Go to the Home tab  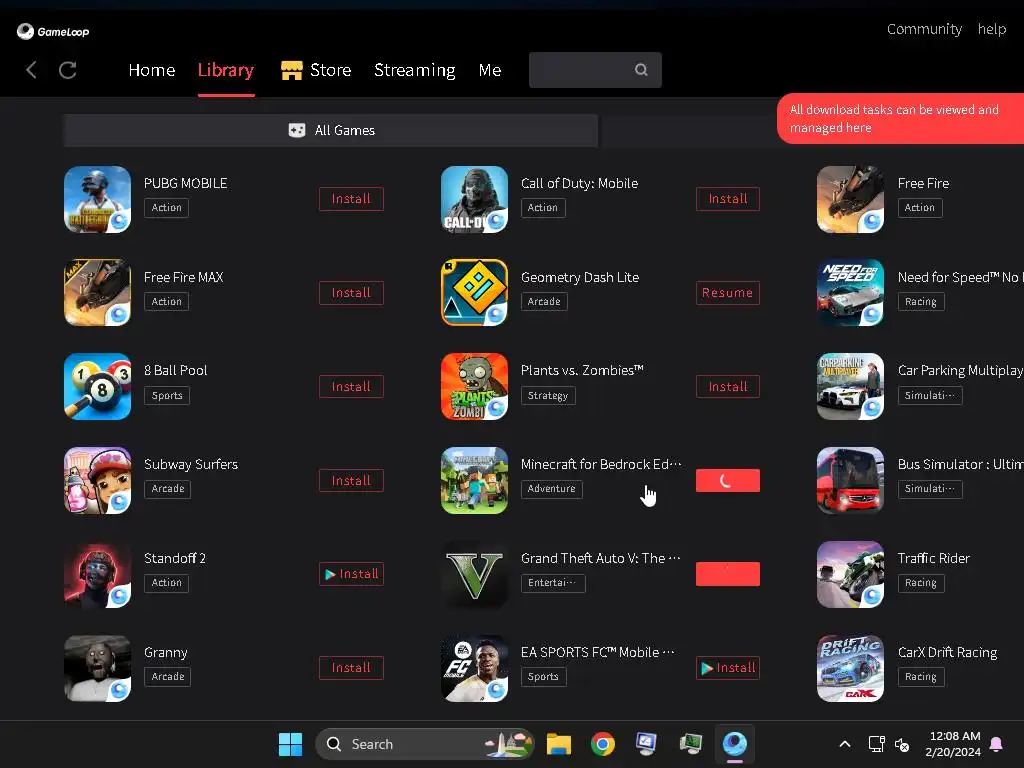tap(152, 70)
